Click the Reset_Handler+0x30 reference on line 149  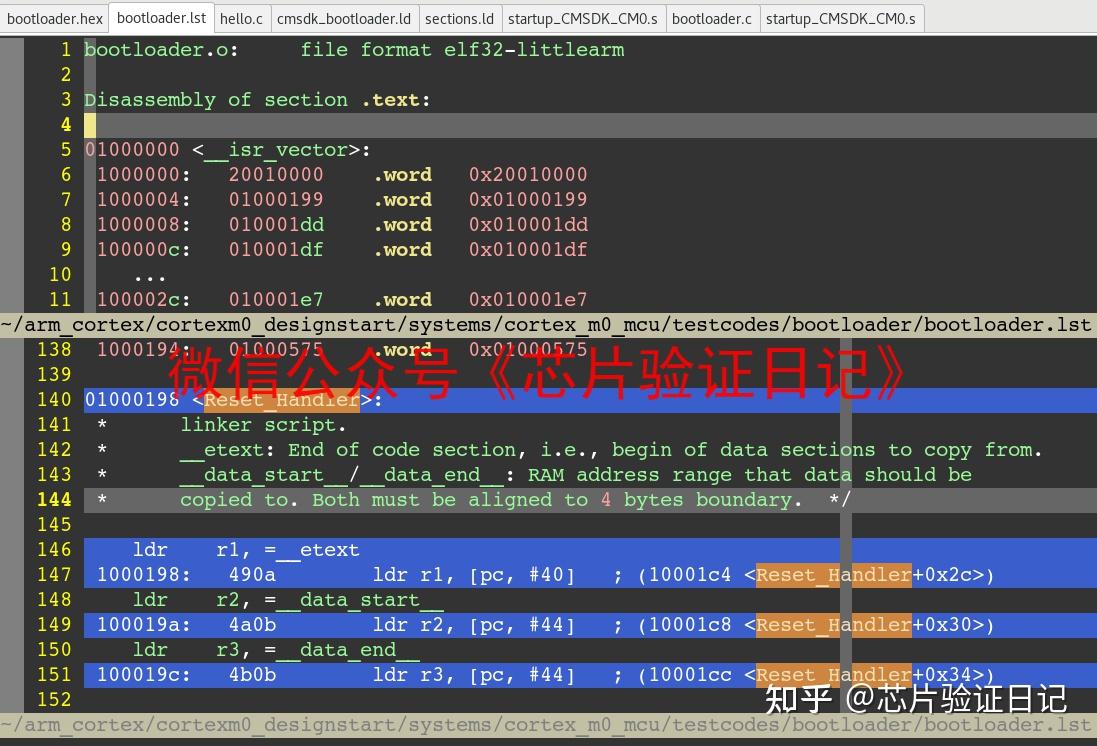(833, 624)
